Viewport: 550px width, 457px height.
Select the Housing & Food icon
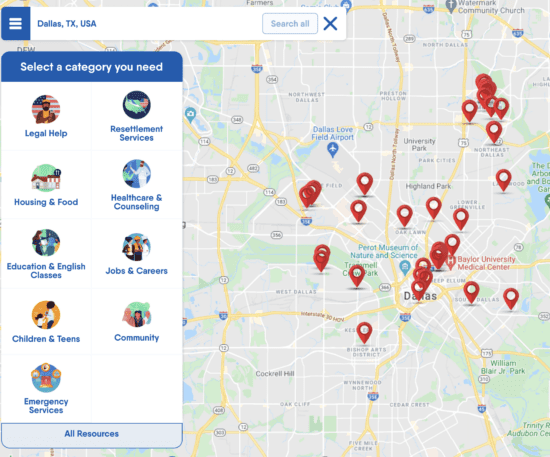[x=46, y=178]
